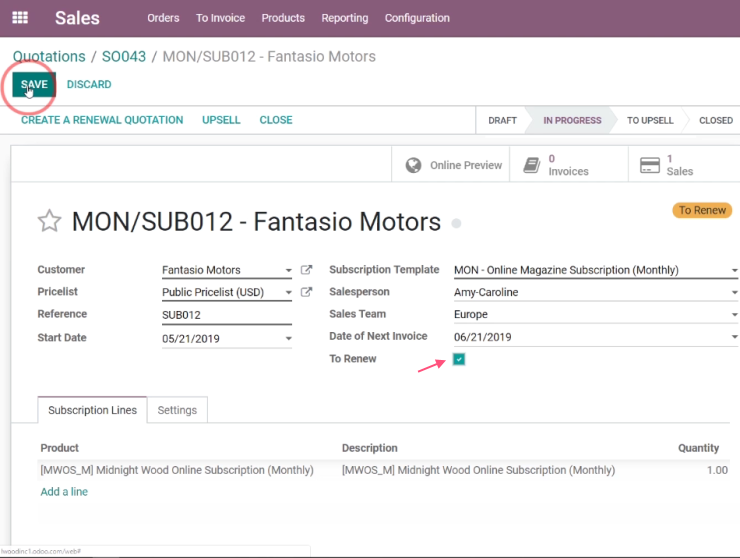Open the Reporting menu
Screen dimensions: 740x558
[345, 18]
